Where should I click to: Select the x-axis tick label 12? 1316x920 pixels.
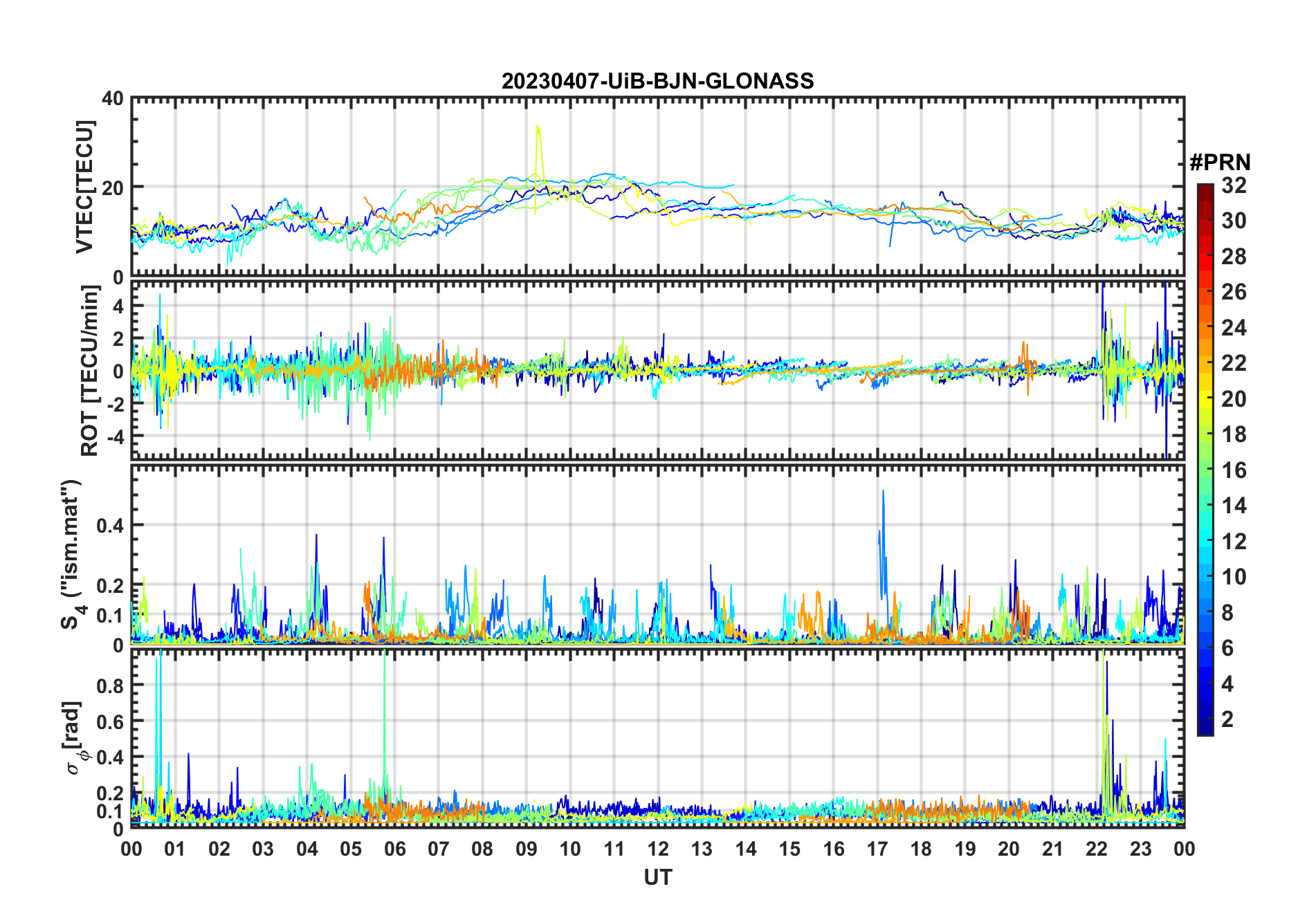pos(658,849)
